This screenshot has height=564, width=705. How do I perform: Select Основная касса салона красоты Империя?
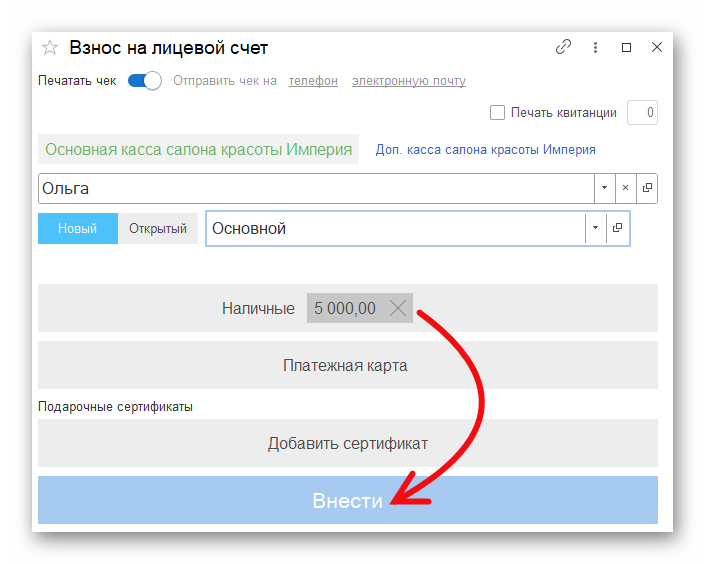198,149
